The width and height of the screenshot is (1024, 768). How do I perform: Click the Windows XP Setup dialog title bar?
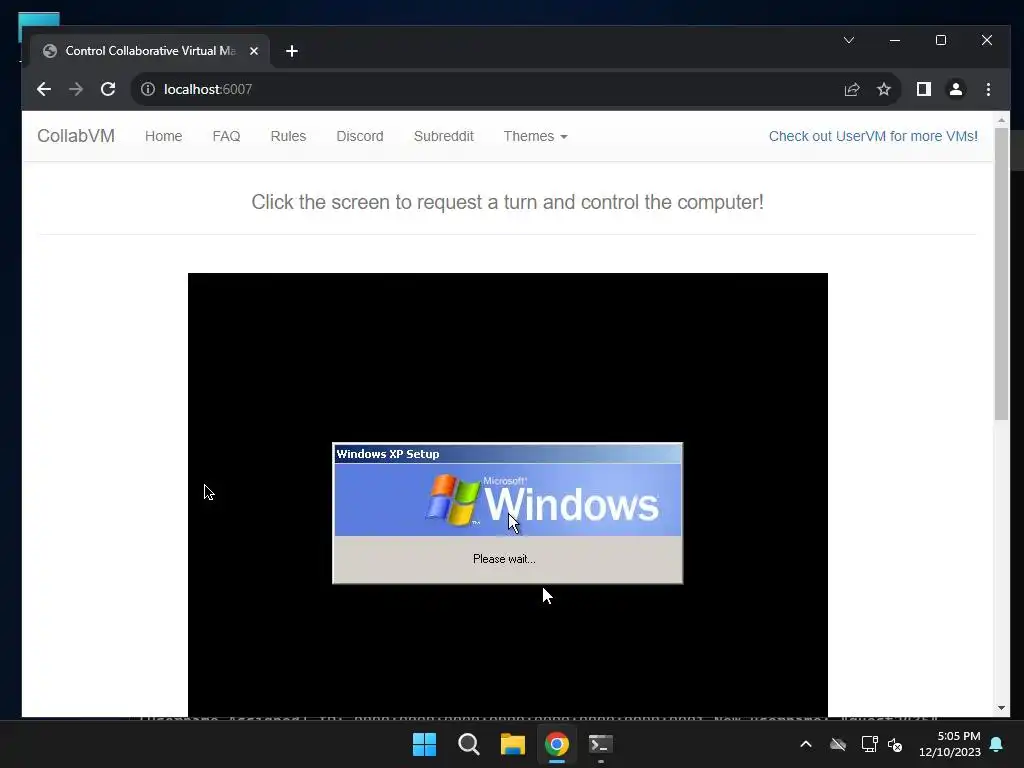tap(507, 454)
